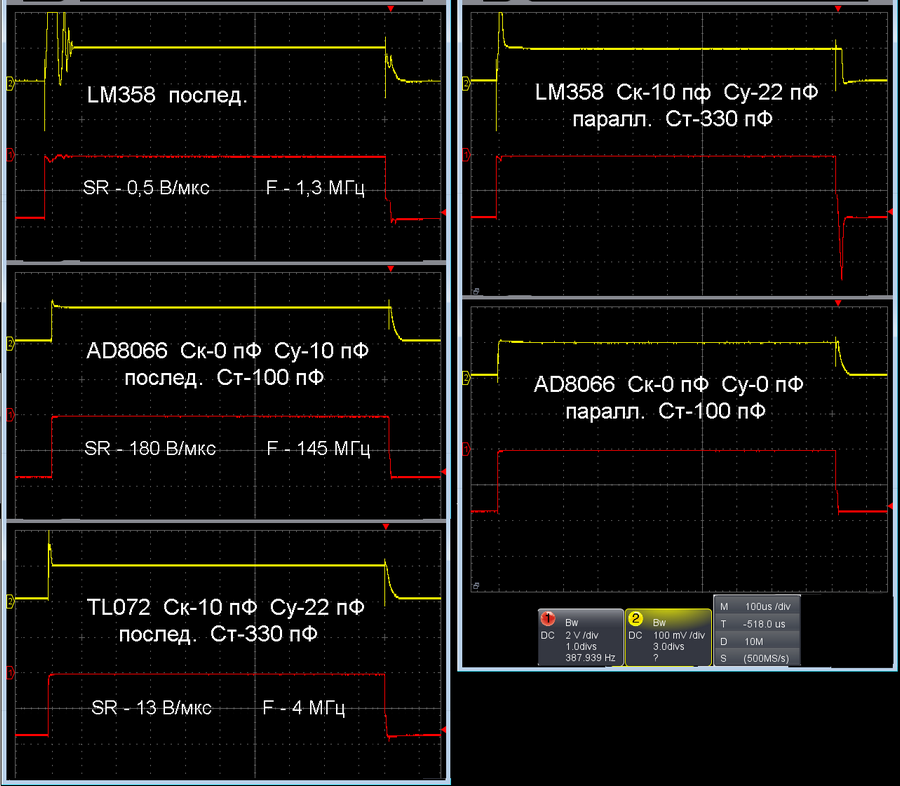The width and height of the screenshot is (900, 786).
Task: Click yellow channel 2 ground marker in TL072 plot
Action: (x=10, y=601)
